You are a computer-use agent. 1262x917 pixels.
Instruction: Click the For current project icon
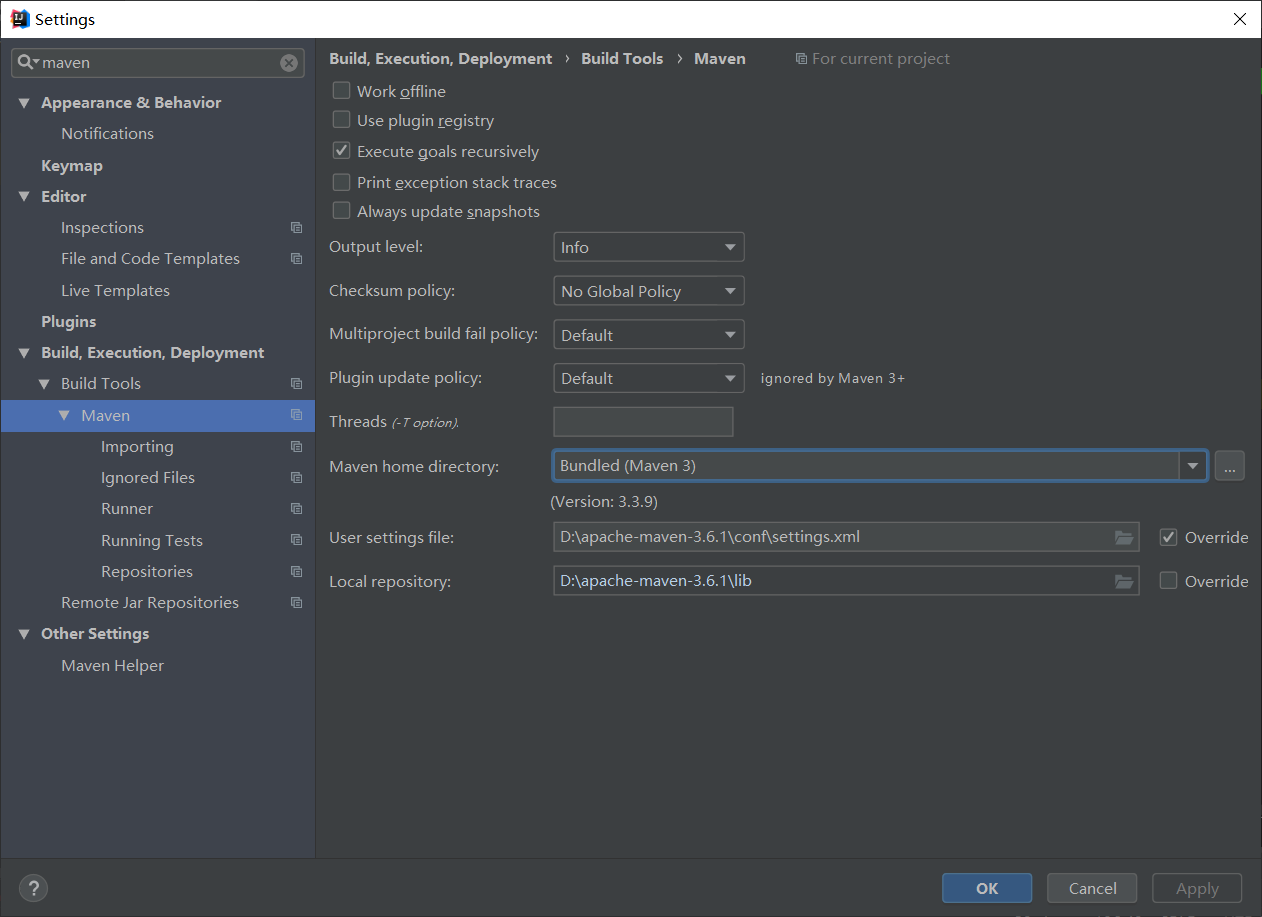point(801,59)
